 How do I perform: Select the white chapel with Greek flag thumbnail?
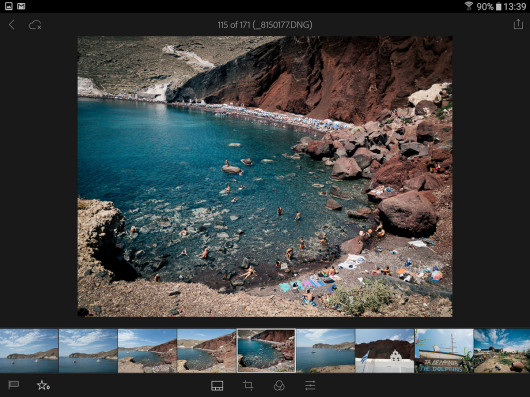pos(385,351)
